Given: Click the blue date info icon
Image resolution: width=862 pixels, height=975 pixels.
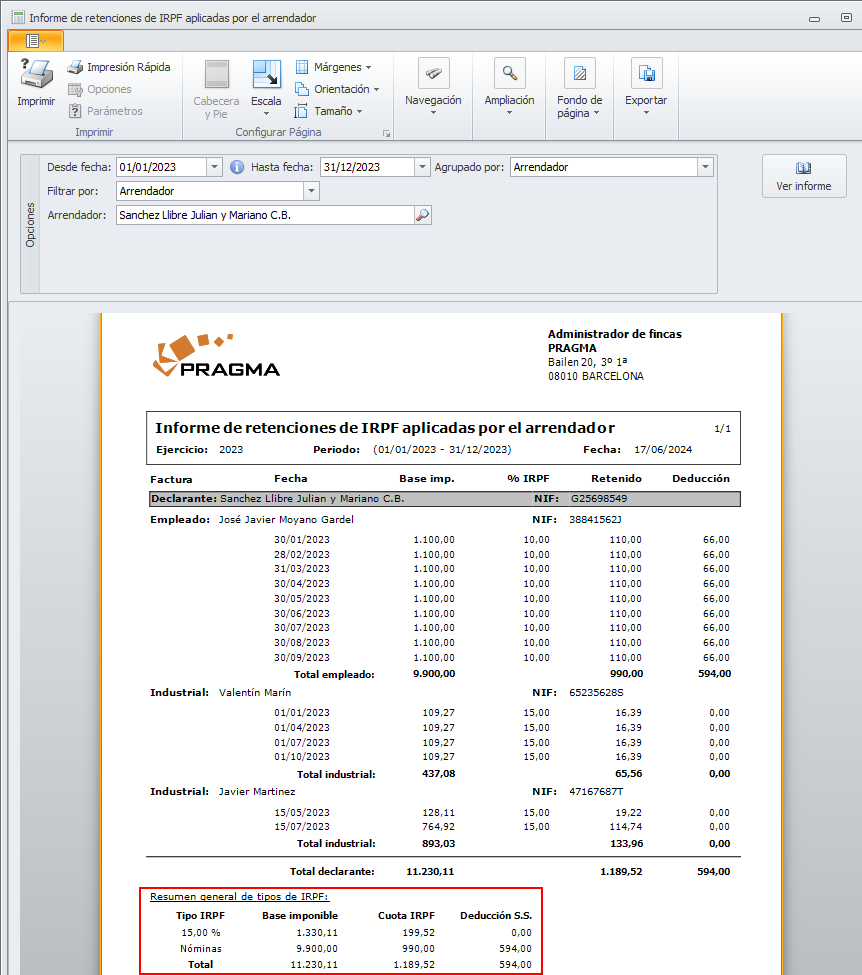Looking at the screenshot, I should pos(236,167).
